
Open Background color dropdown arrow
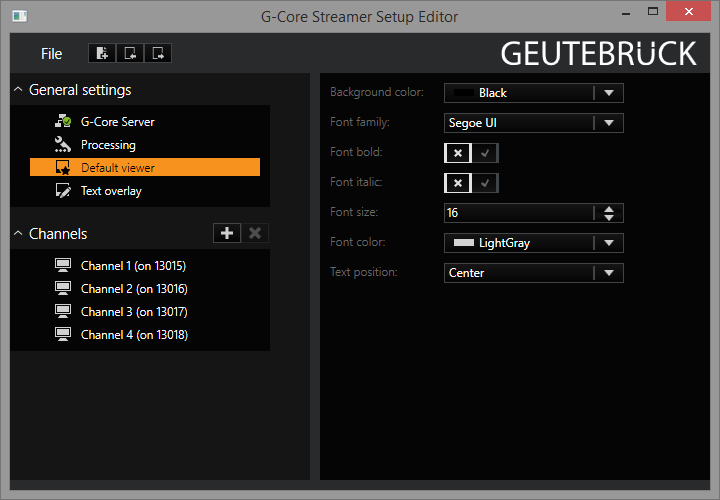(609, 93)
